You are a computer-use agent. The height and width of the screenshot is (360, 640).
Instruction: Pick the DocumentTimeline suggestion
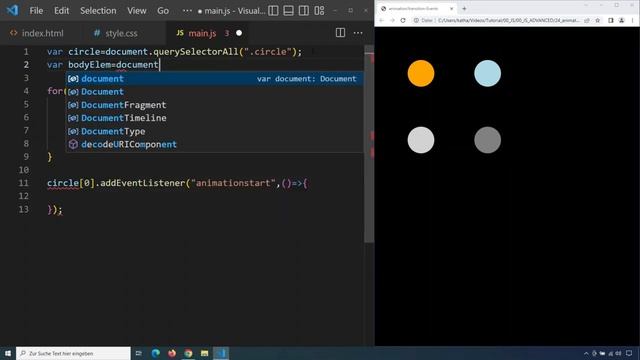215,118
